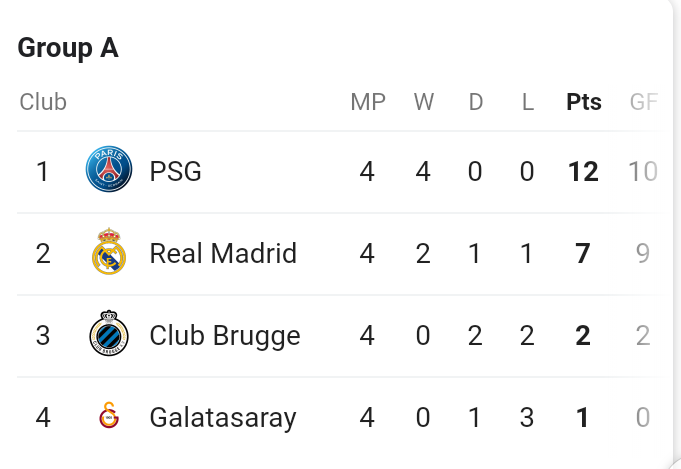The width and height of the screenshot is (681, 469).
Task: Click PSG's 12 points value
Action: click(583, 171)
